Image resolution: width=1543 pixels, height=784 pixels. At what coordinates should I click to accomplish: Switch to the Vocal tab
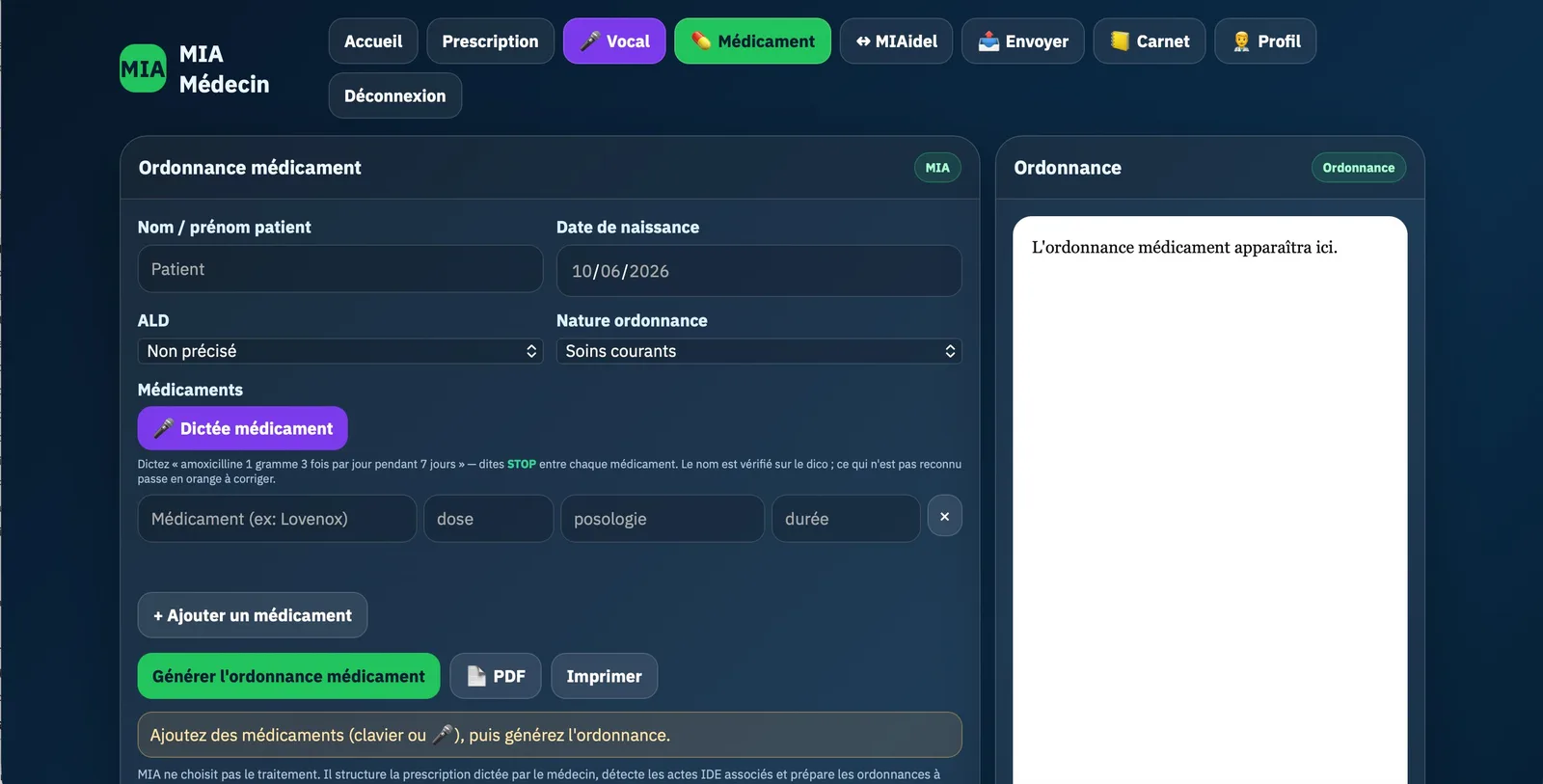pyautogui.click(x=614, y=41)
